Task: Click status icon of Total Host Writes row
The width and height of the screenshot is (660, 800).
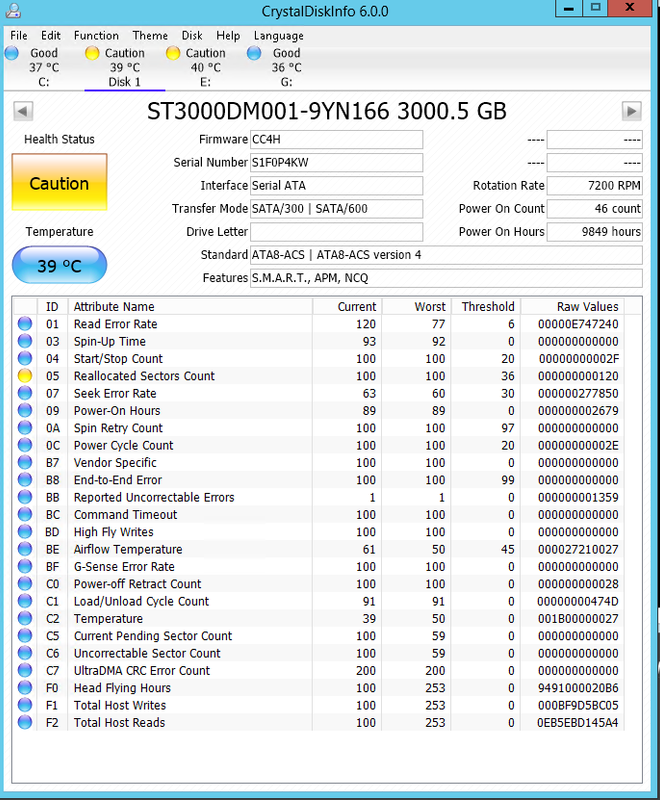Action: (x=24, y=705)
